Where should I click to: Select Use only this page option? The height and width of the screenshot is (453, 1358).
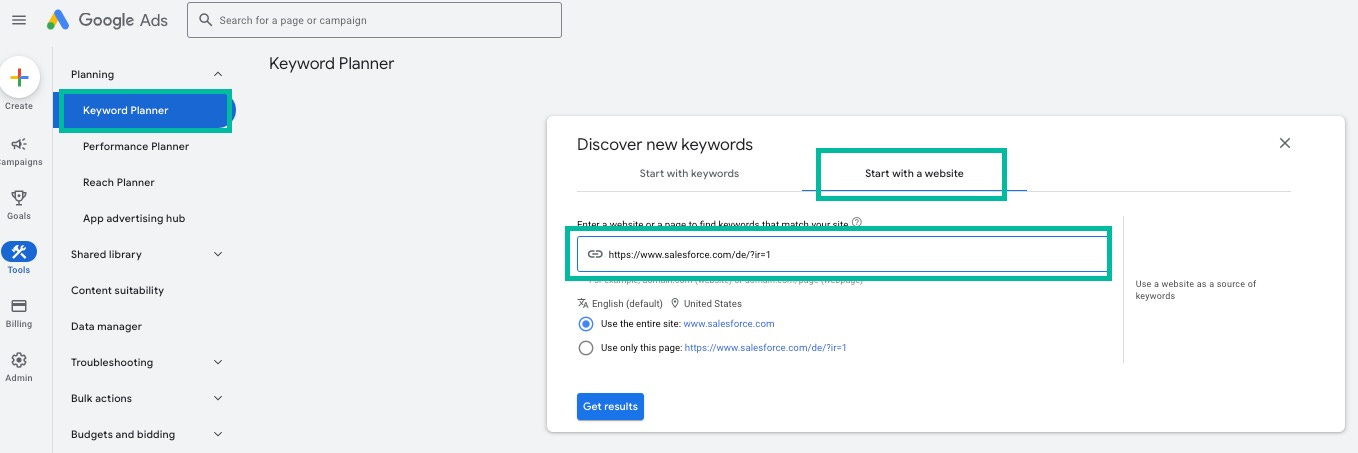(586, 348)
